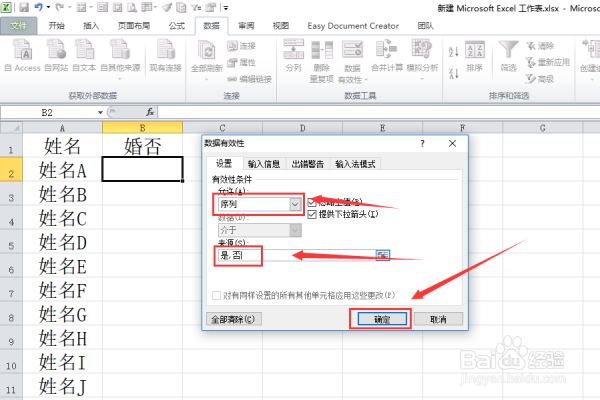Toggle the ignore blank (忽略空值) checkbox
This screenshot has width=600, height=400.
(312, 202)
